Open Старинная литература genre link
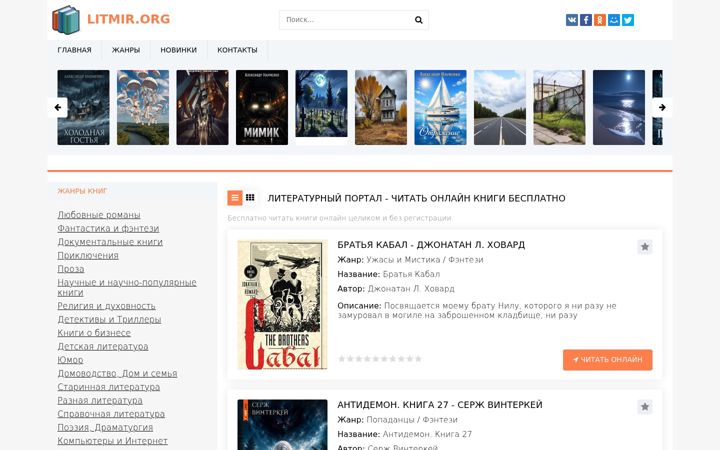The image size is (720, 450). click(x=109, y=387)
